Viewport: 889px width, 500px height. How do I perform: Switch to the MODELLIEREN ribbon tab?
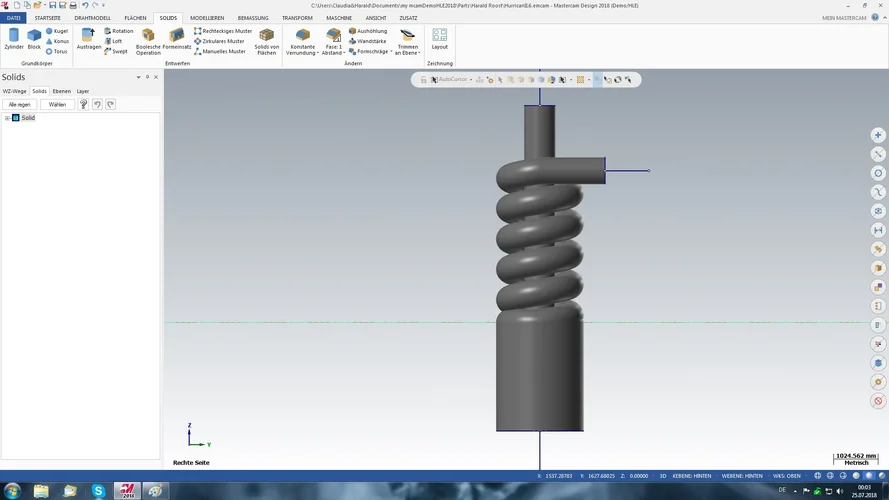point(207,18)
